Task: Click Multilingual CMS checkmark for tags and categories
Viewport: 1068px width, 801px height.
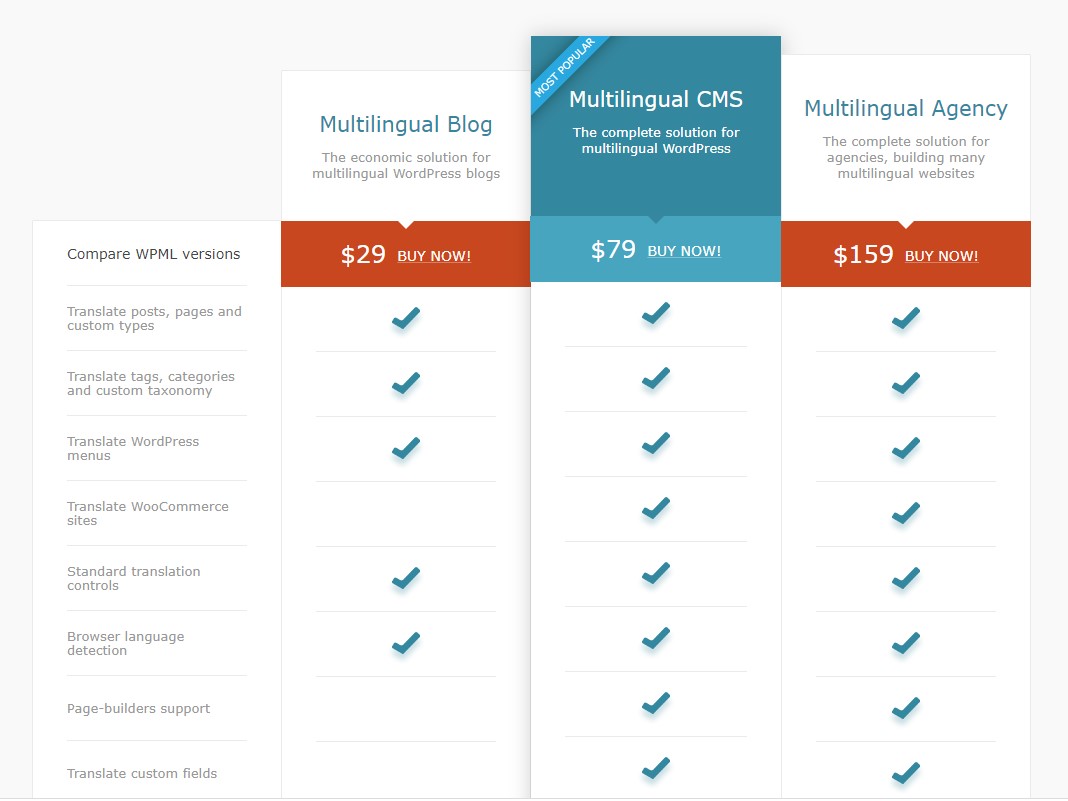Action: coord(656,377)
